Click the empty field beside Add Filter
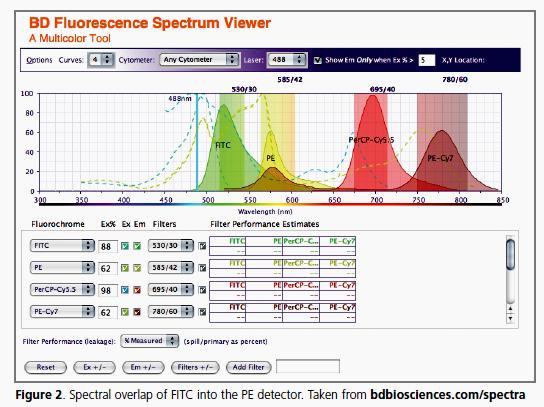This screenshot has width=544, height=407. coord(308,366)
